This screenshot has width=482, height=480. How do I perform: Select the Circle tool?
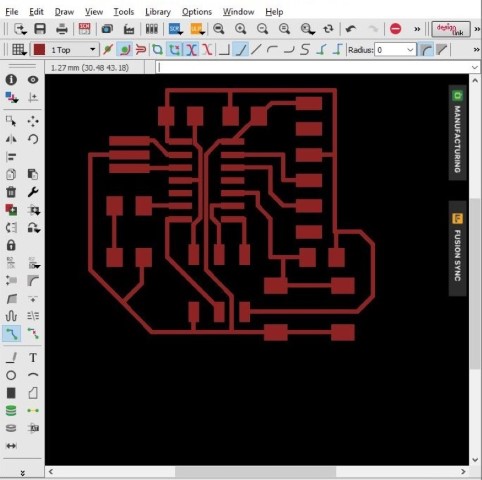(11, 375)
